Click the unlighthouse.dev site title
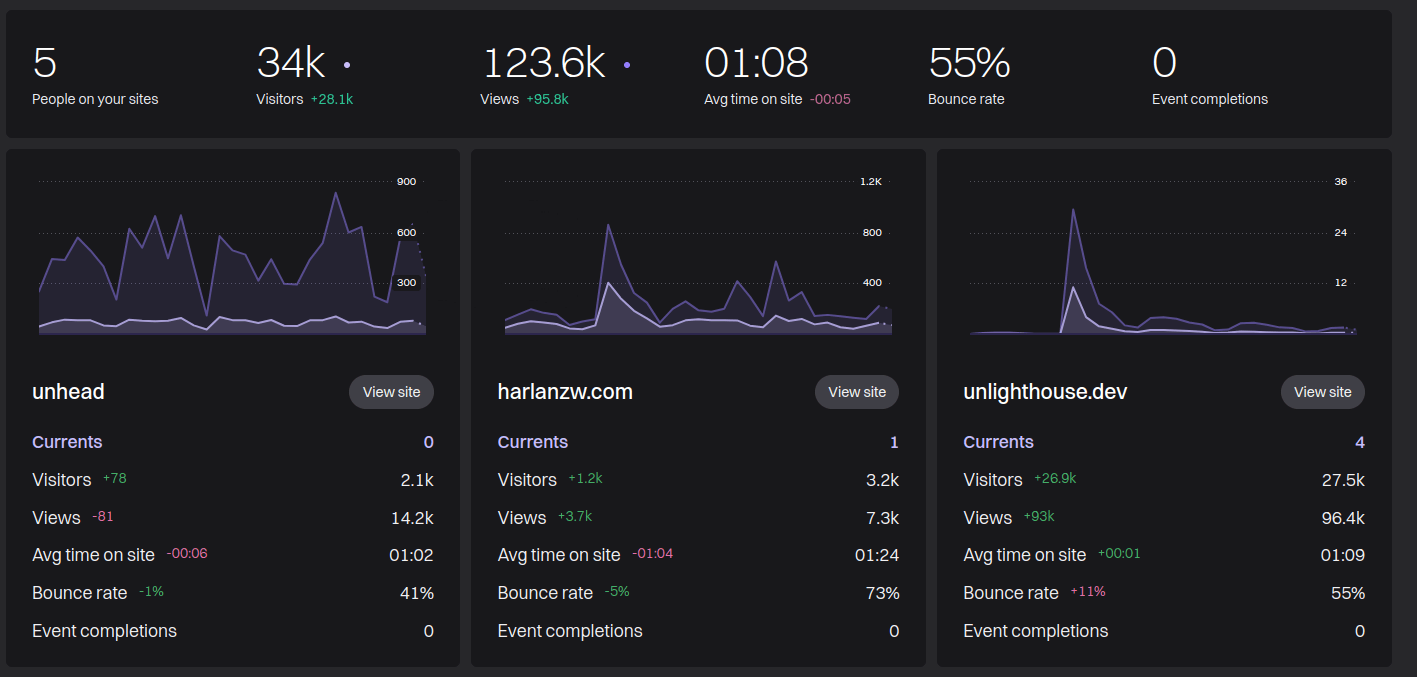Image resolution: width=1417 pixels, height=677 pixels. (1045, 392)
